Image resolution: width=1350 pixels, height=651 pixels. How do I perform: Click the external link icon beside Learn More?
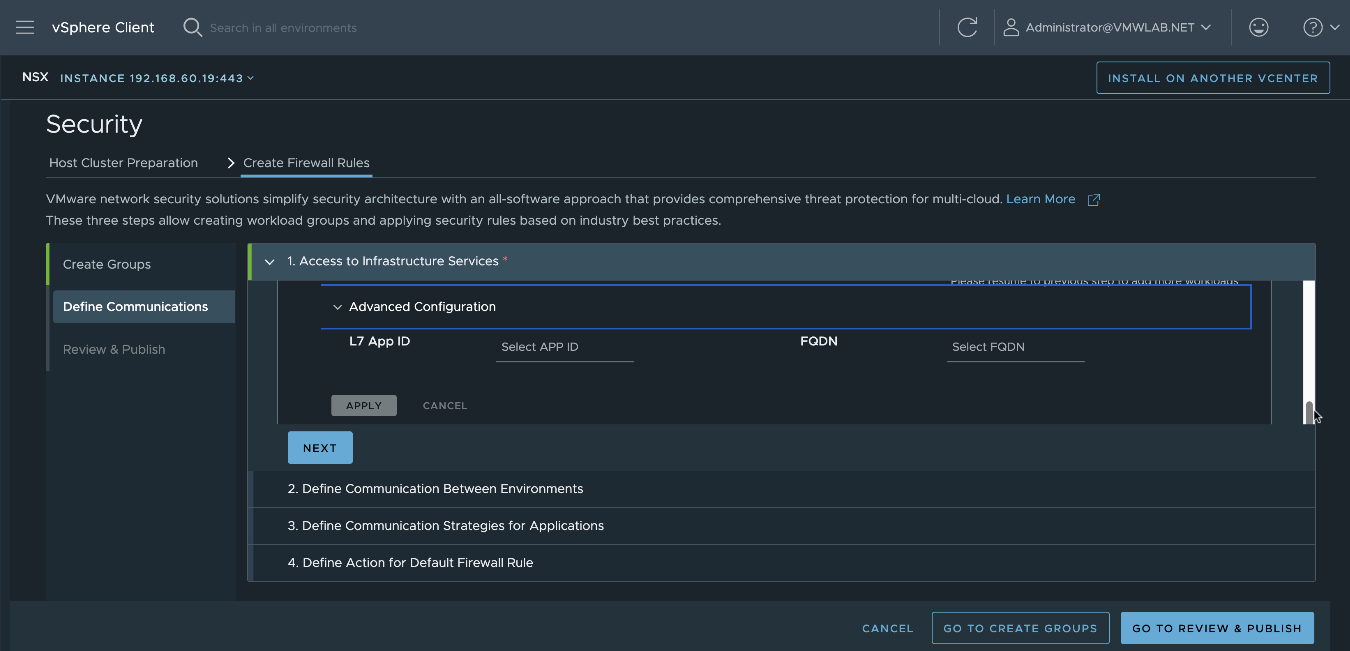tap(1093, 200)
